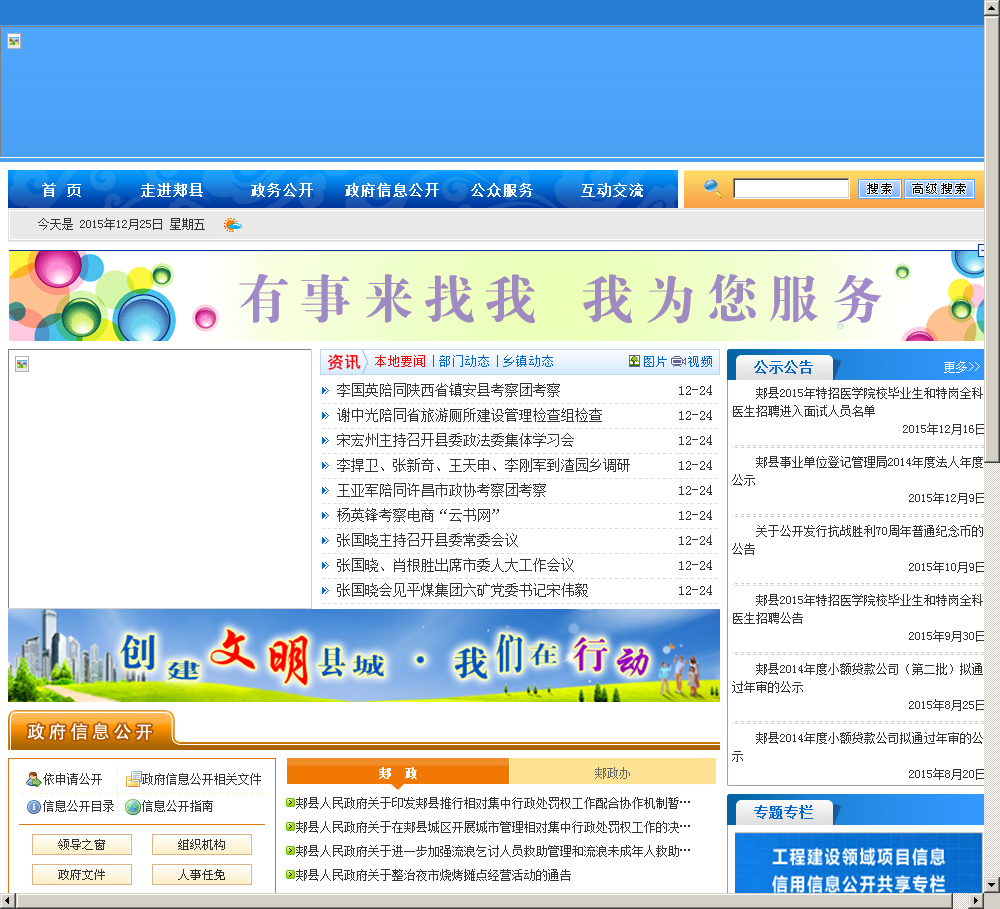
Task: Click the 视频 video camera icon link
Action: click(x=677, y=361)
